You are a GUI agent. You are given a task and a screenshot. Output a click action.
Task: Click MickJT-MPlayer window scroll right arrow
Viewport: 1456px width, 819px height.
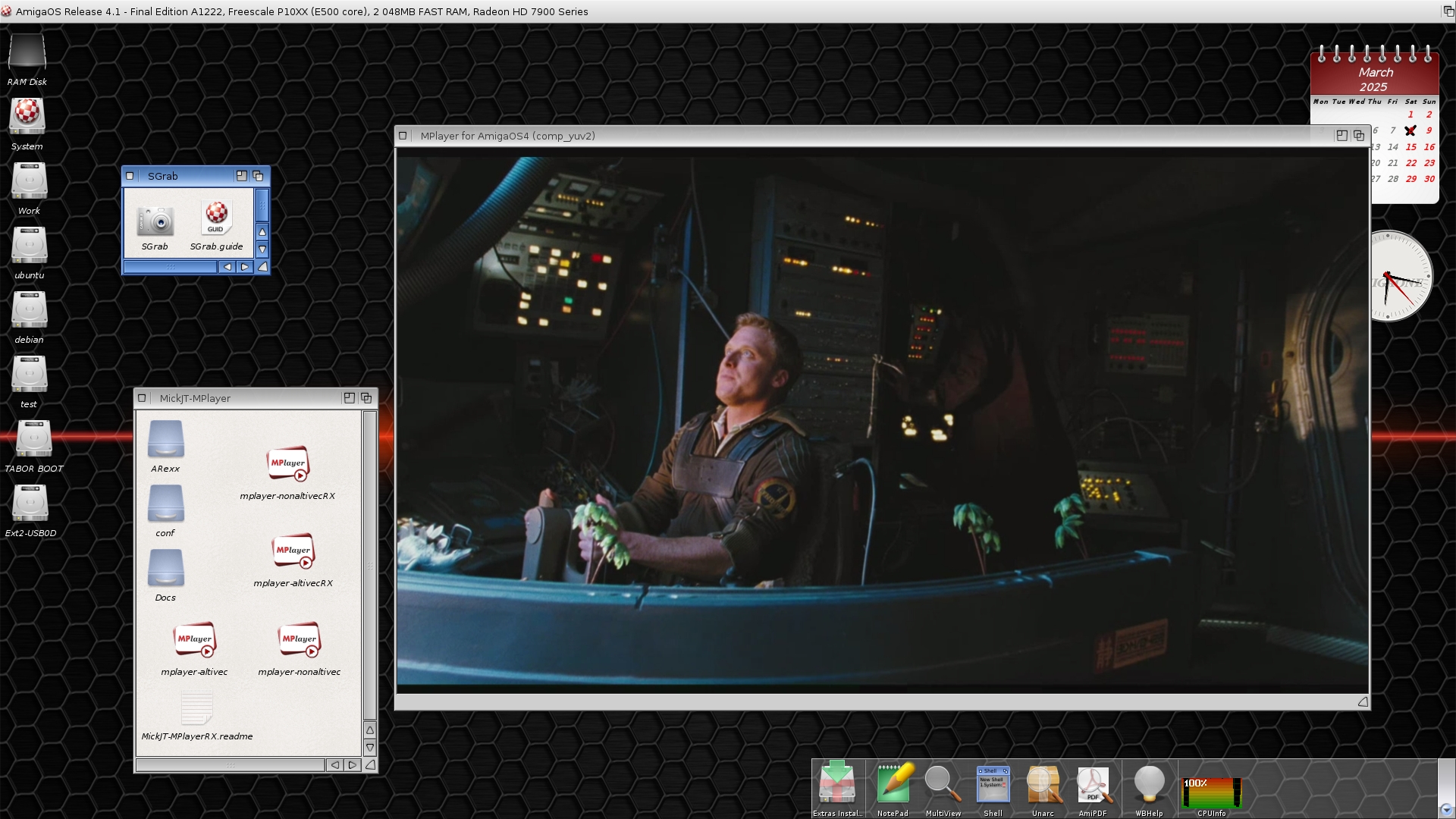coord(352,765)
